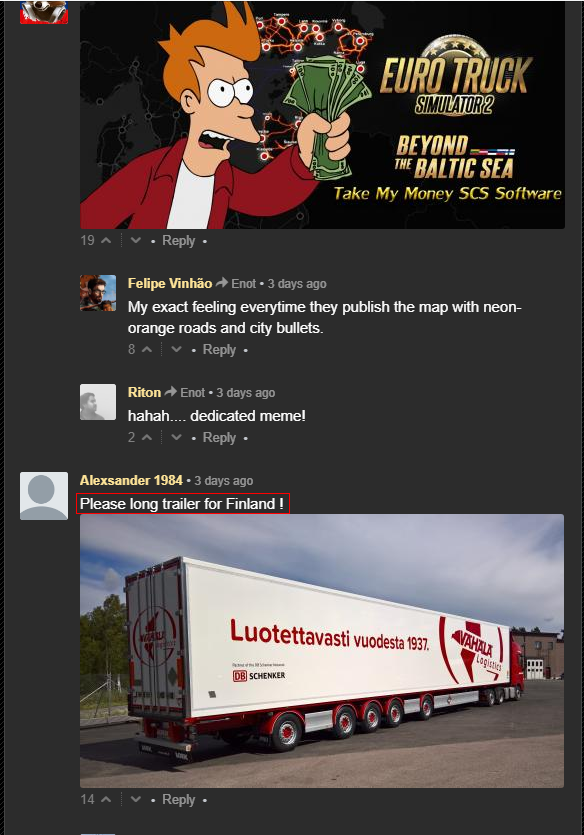The width and height of the screenshot is (584, 835).
Task: Downvote Alexsander 1984's Finland trailer comment
Action: tap(136, 800)
